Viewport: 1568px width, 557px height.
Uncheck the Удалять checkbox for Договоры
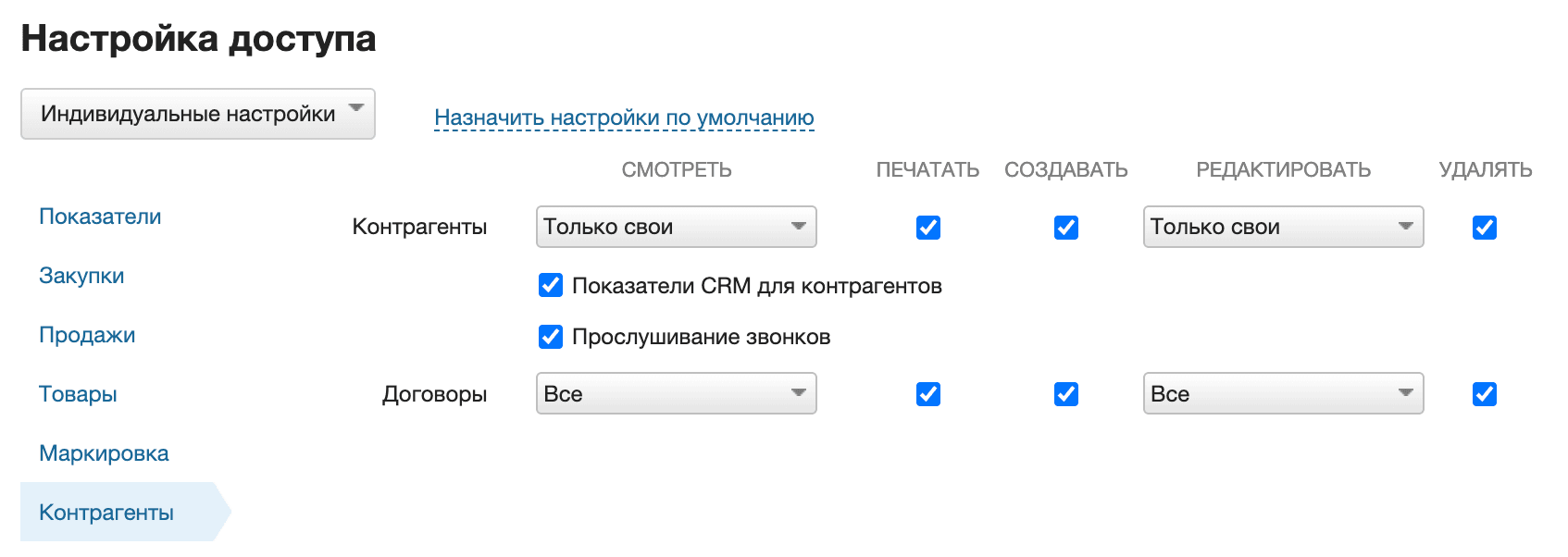(x=1485, y=393)
